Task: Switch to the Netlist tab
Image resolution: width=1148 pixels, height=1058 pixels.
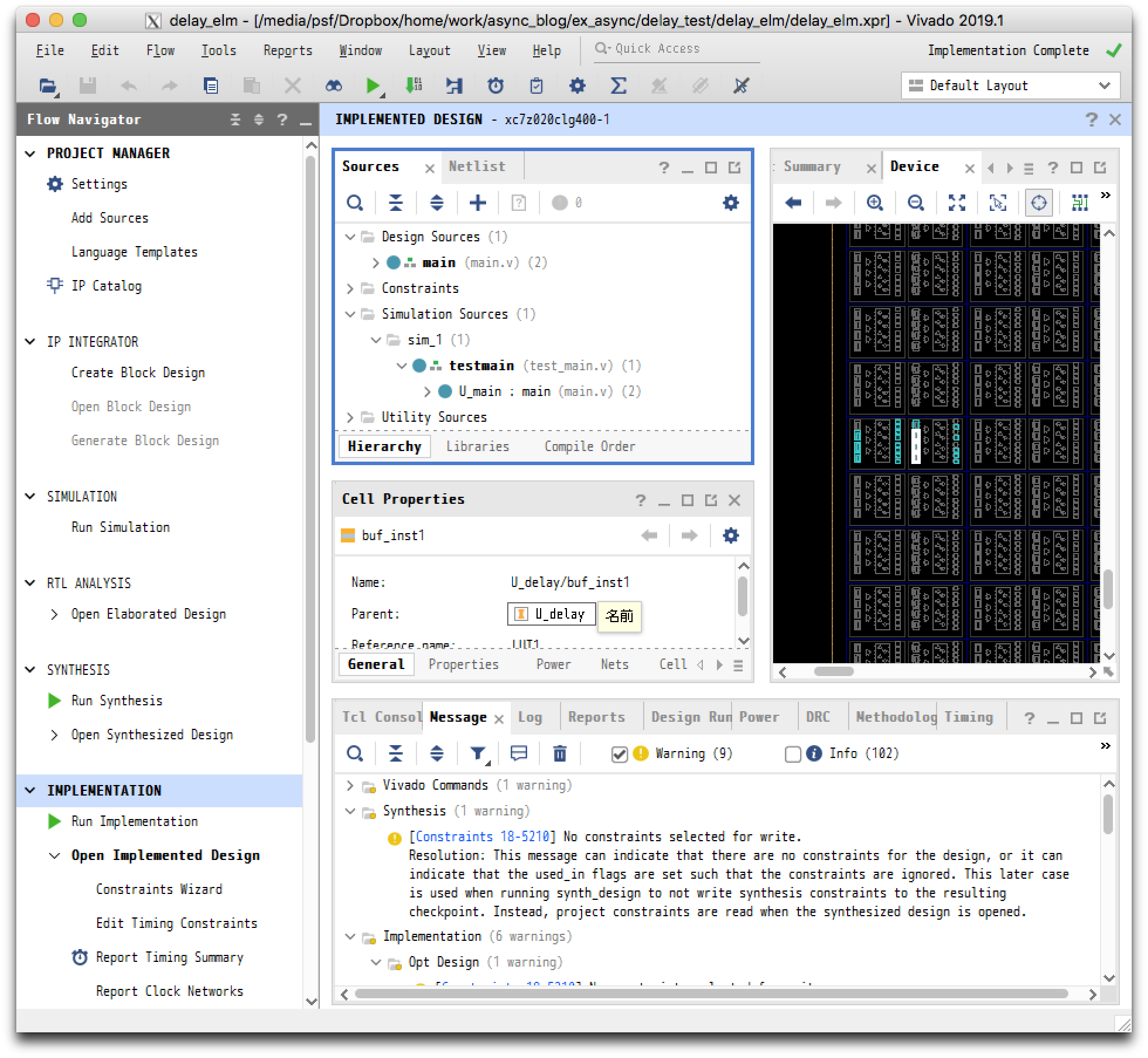Action: coord(477,167)
